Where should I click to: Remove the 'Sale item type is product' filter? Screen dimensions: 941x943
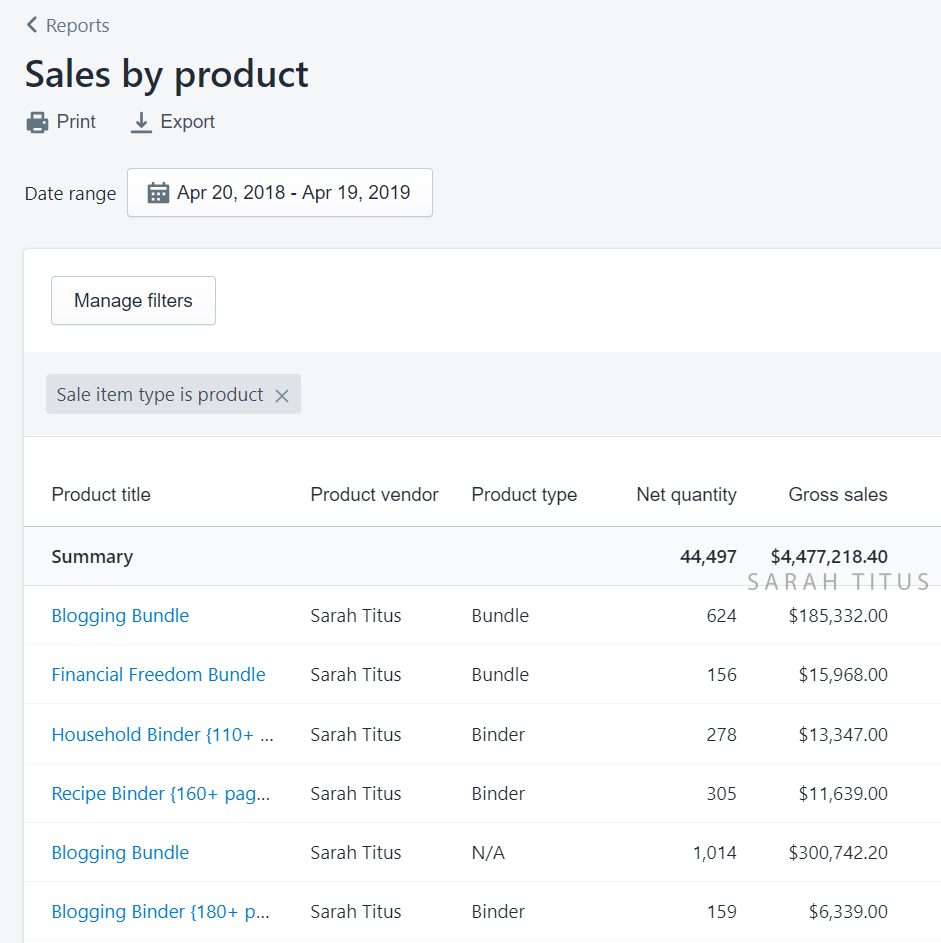click(281, 395)
